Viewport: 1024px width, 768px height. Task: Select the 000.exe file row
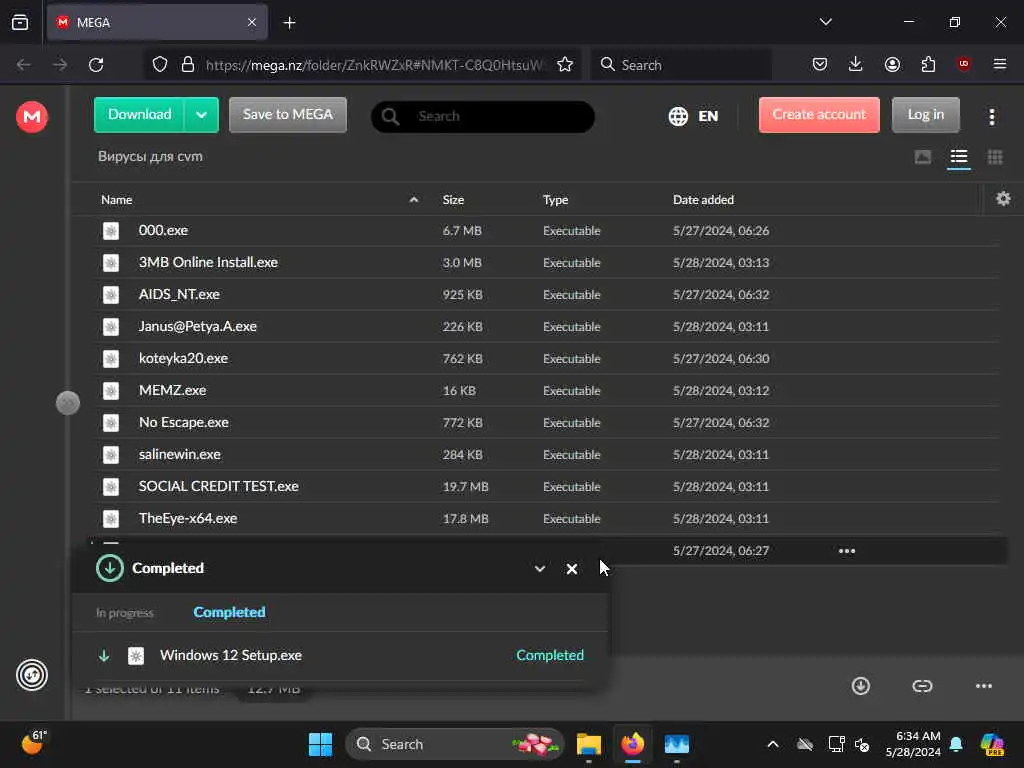click(549, 231)
